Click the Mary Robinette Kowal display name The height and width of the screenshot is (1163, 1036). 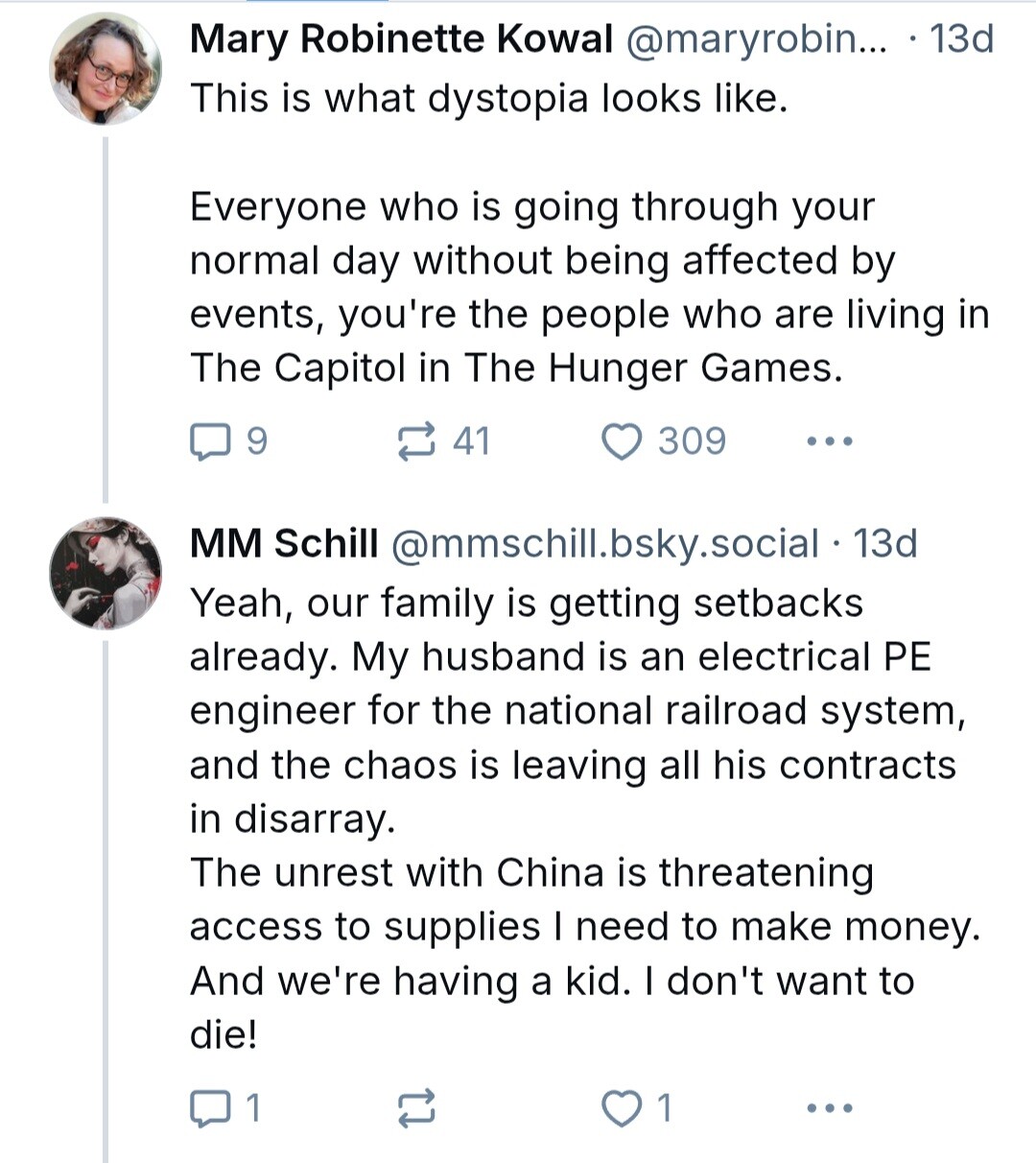point(401,39)
